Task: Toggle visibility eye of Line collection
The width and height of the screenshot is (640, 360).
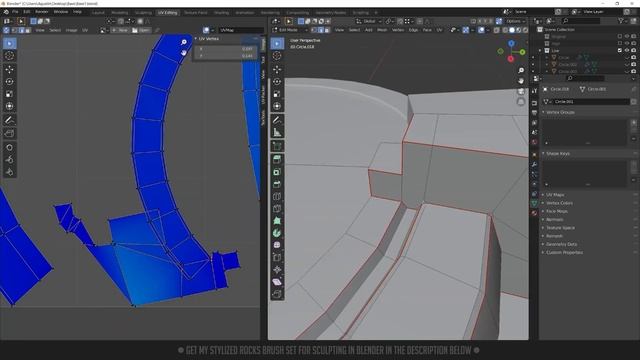Action: 627,50
